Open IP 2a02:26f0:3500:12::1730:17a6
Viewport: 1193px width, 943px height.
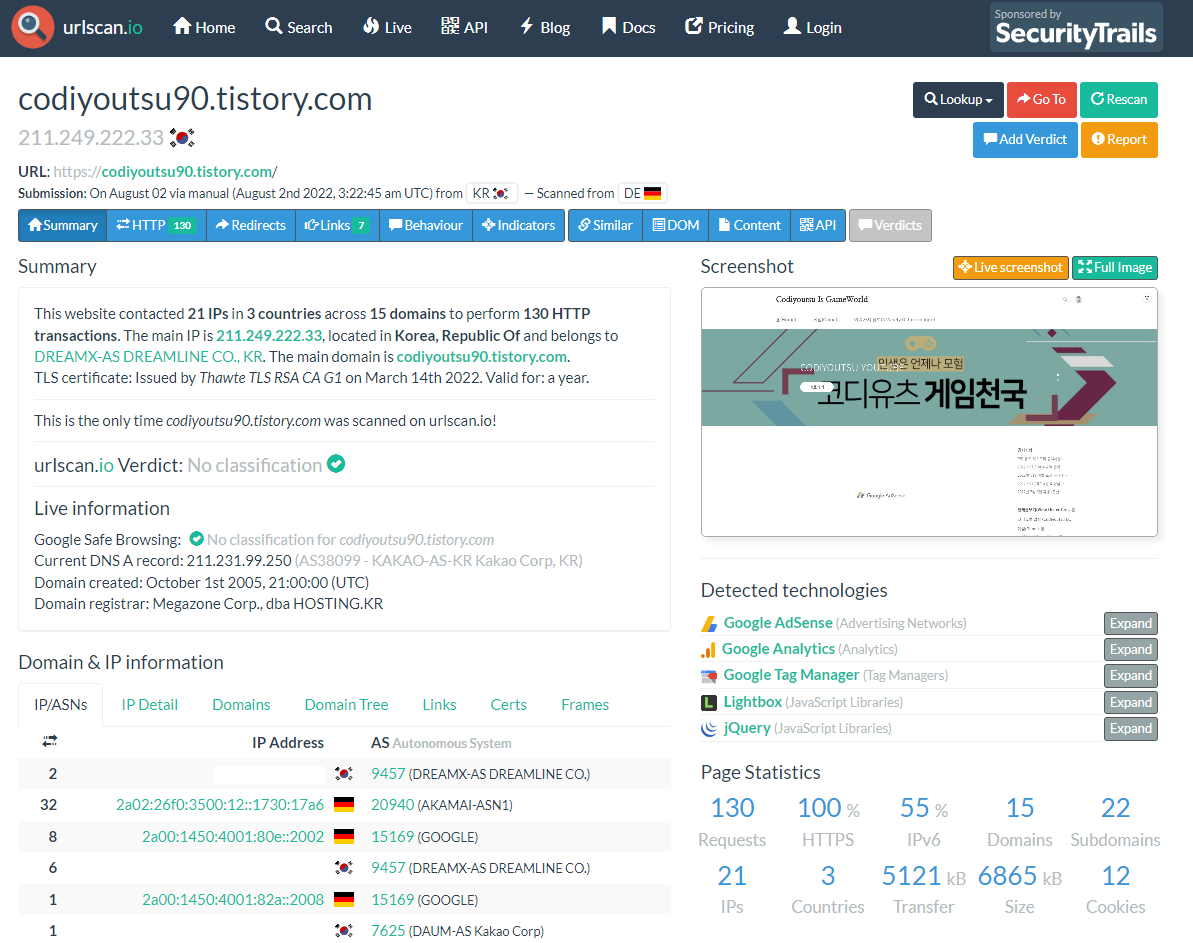click(x=220, y=805)
